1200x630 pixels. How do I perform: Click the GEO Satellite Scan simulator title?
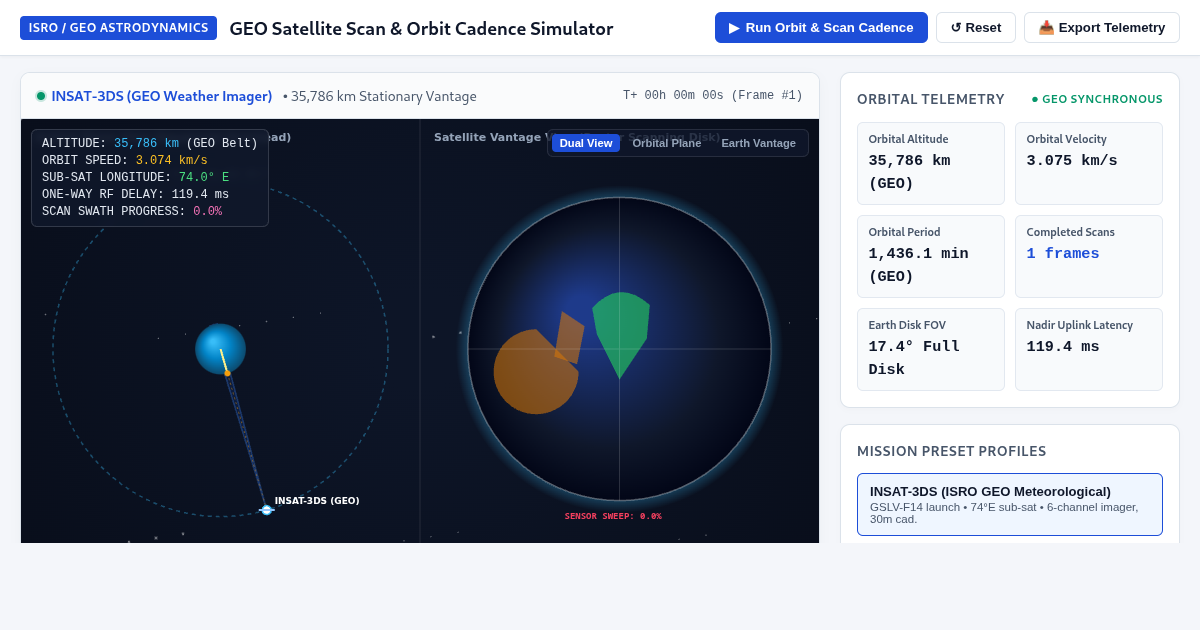pos(421,28)
